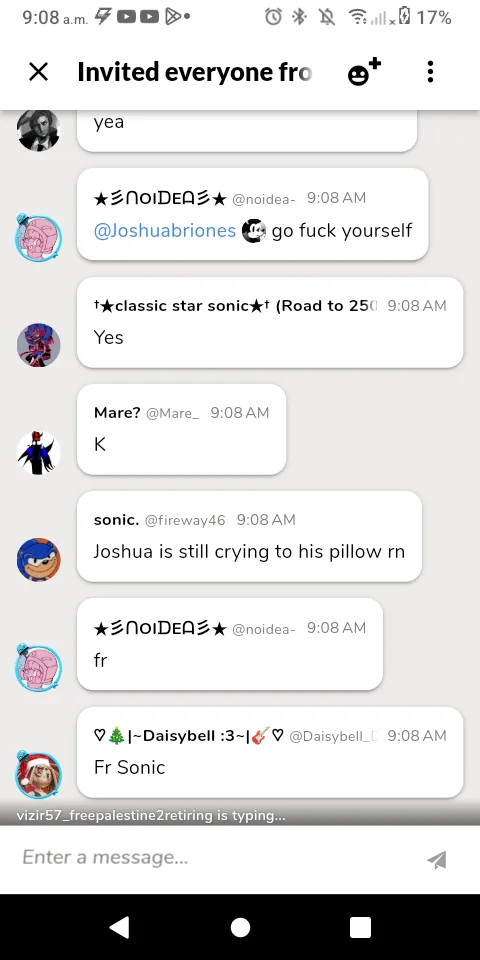Image resolution: width=480 pixels, height=960 pixels.
Task: Tap the mouse emoji icon in NOIDEA's message
Action: 253,231
